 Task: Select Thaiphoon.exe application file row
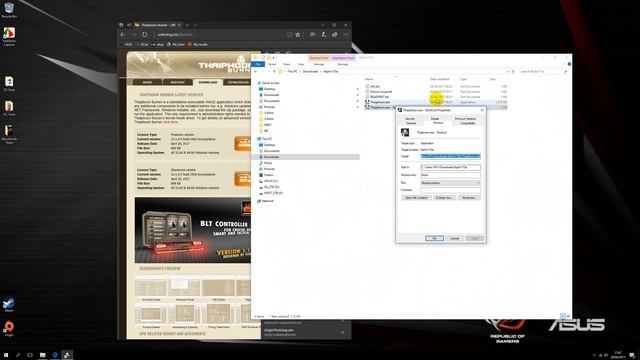coord(437,102)
